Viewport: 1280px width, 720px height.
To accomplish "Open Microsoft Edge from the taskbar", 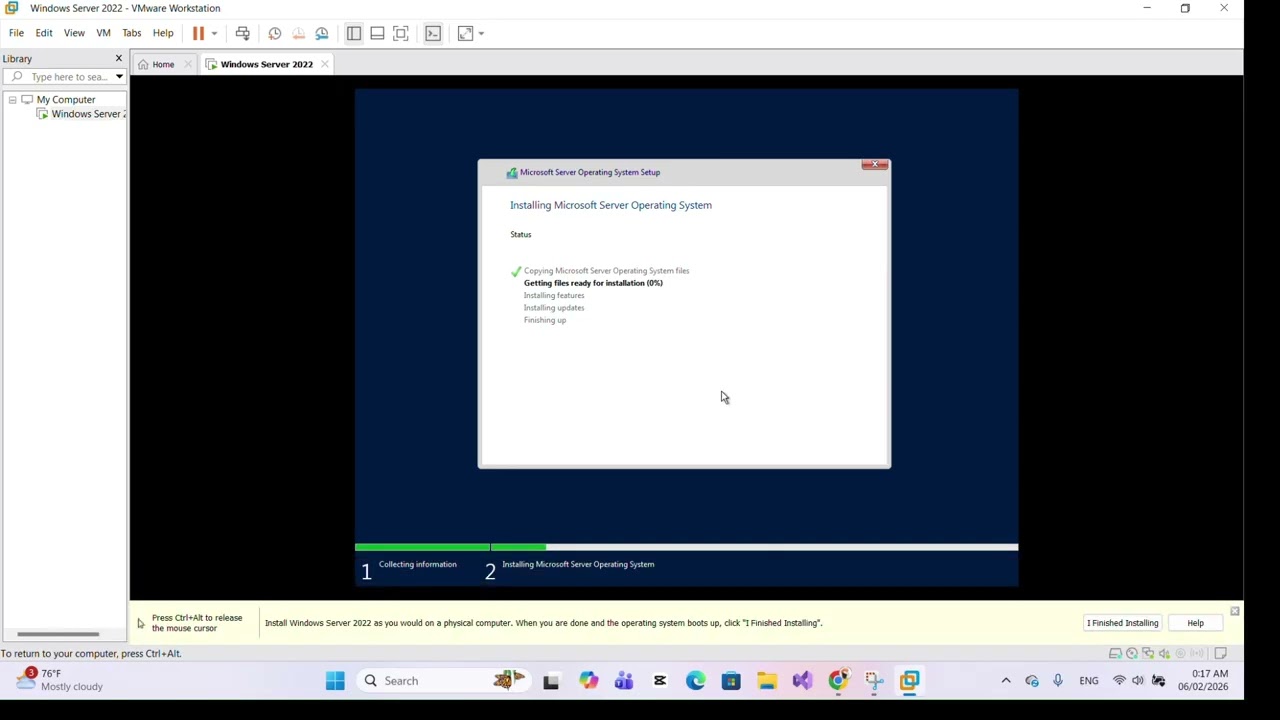I will click(x=695, y=681).
